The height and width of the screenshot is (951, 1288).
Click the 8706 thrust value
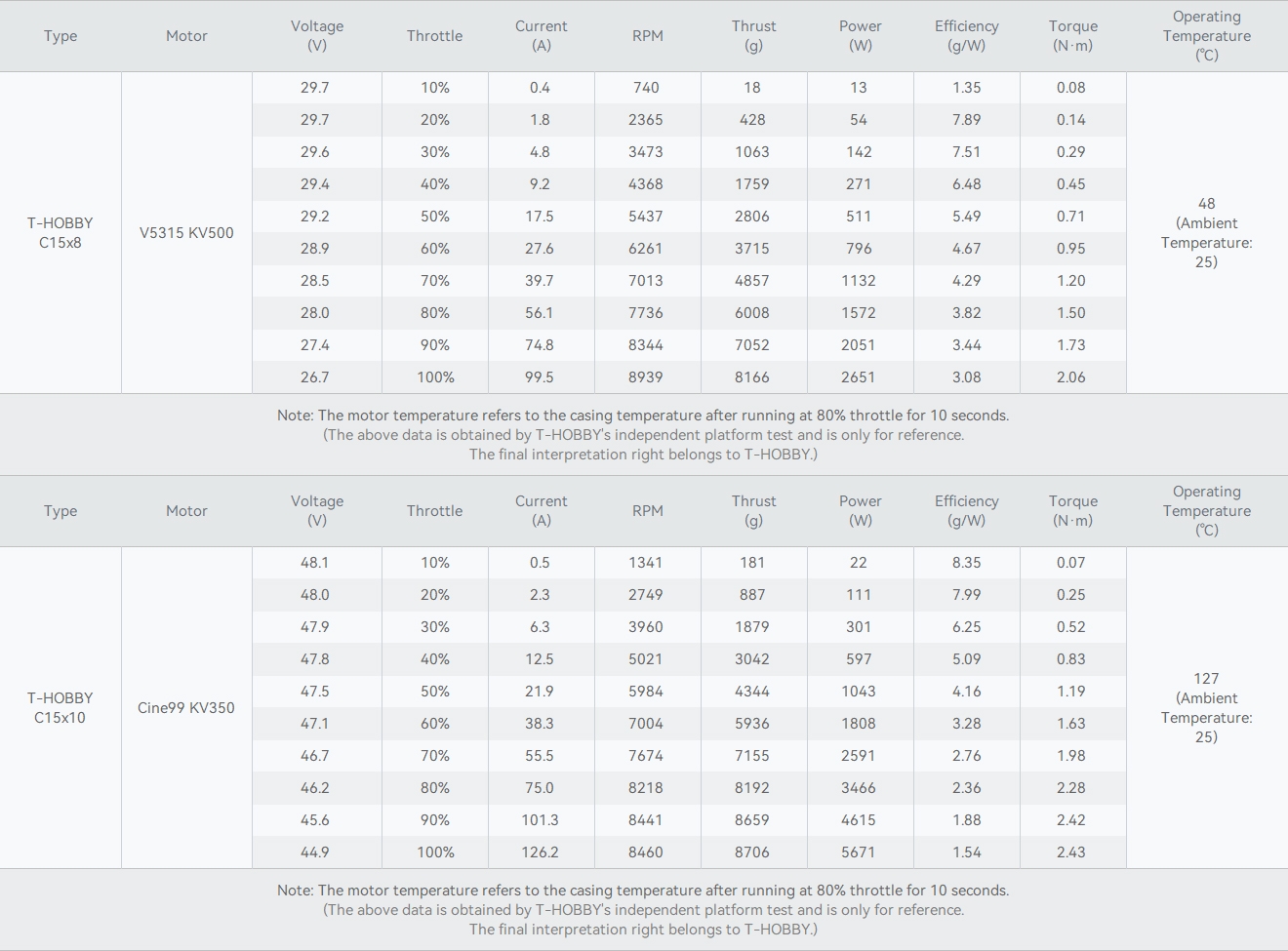[x=752, y=852]
